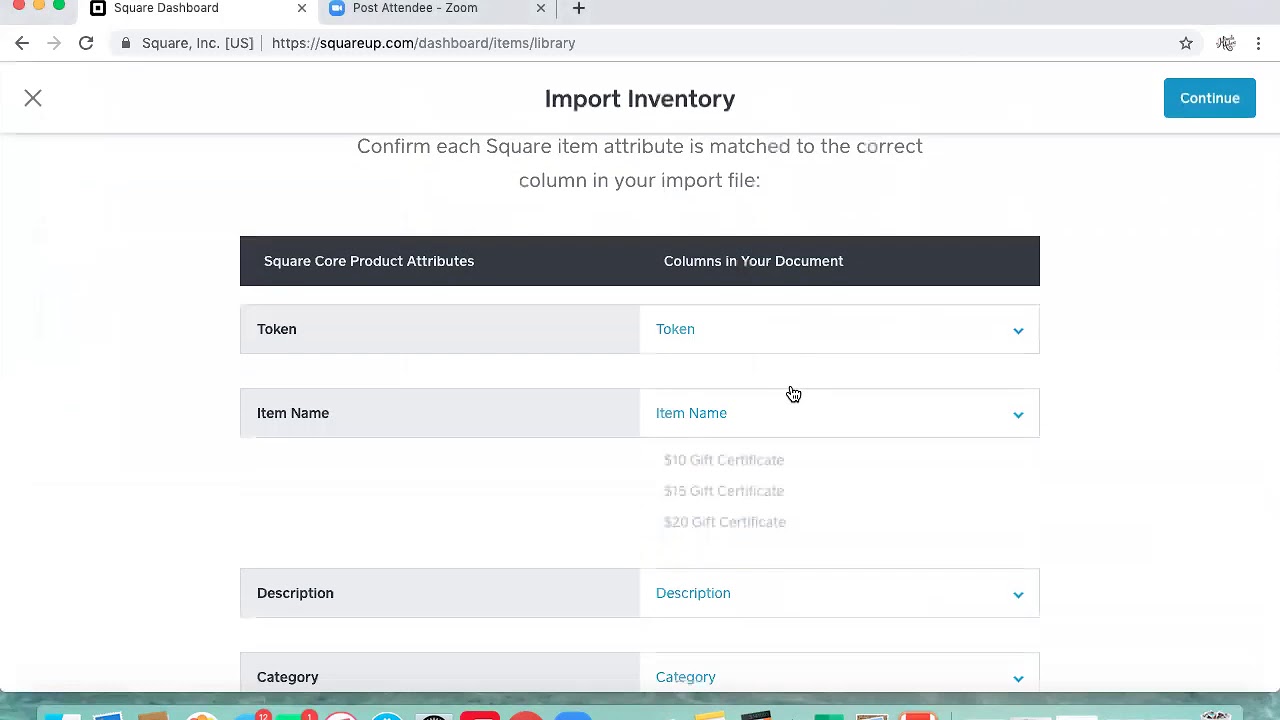Close the Post Attendee - Zoom tab
The width and height of the screenshot is (1280, 720).
(x=541, y=8)
